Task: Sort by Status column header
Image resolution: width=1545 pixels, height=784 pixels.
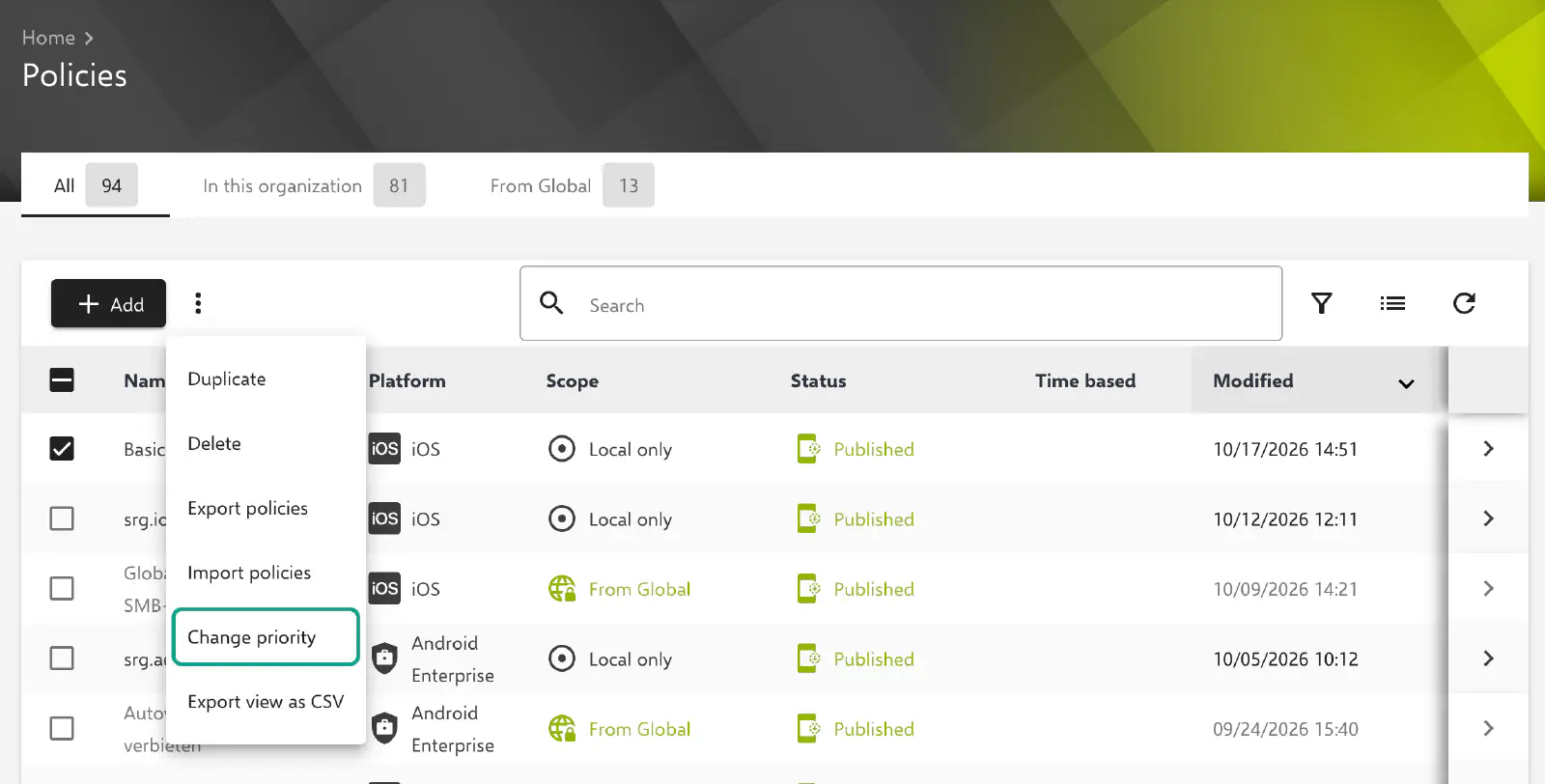Action: (818, 380)
